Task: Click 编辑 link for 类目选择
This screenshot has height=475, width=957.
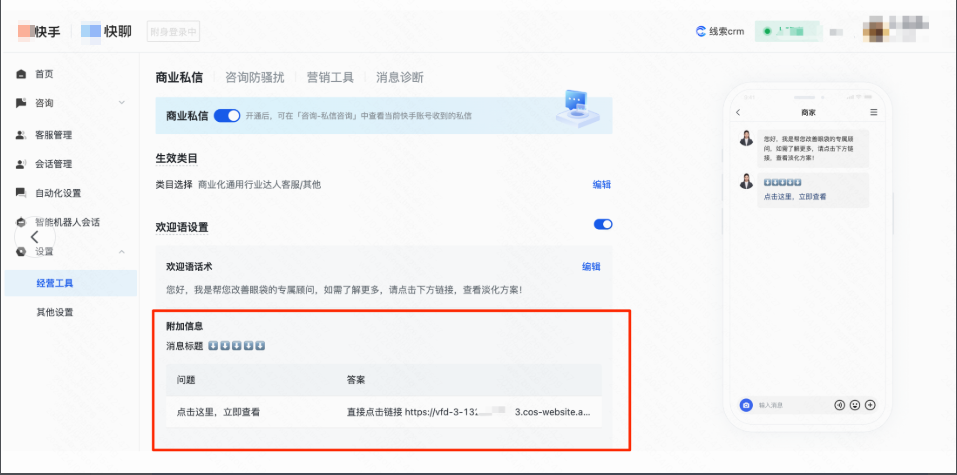Action: click(x=602, y=184)
